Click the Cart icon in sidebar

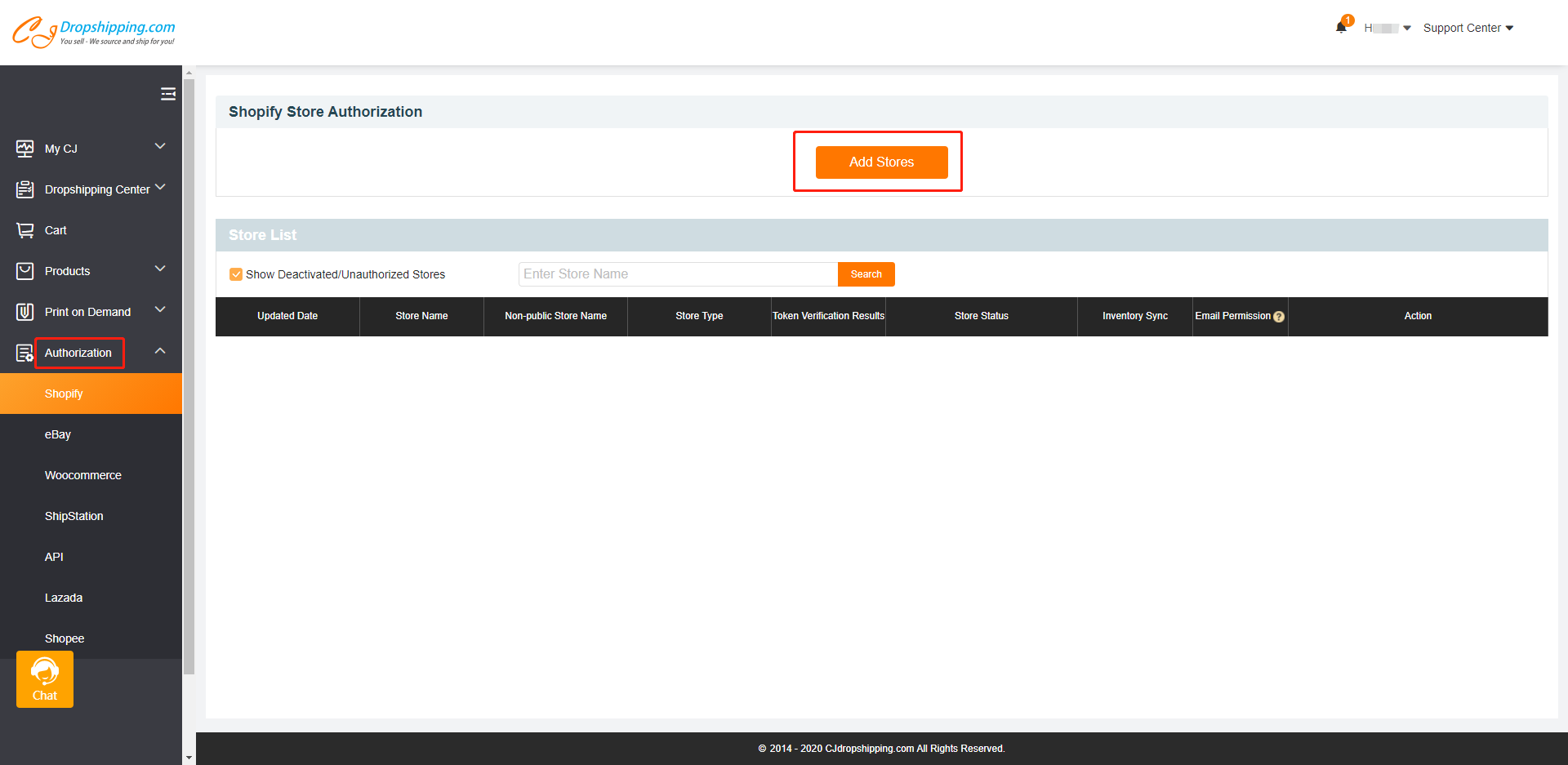[x=25, y=230]
